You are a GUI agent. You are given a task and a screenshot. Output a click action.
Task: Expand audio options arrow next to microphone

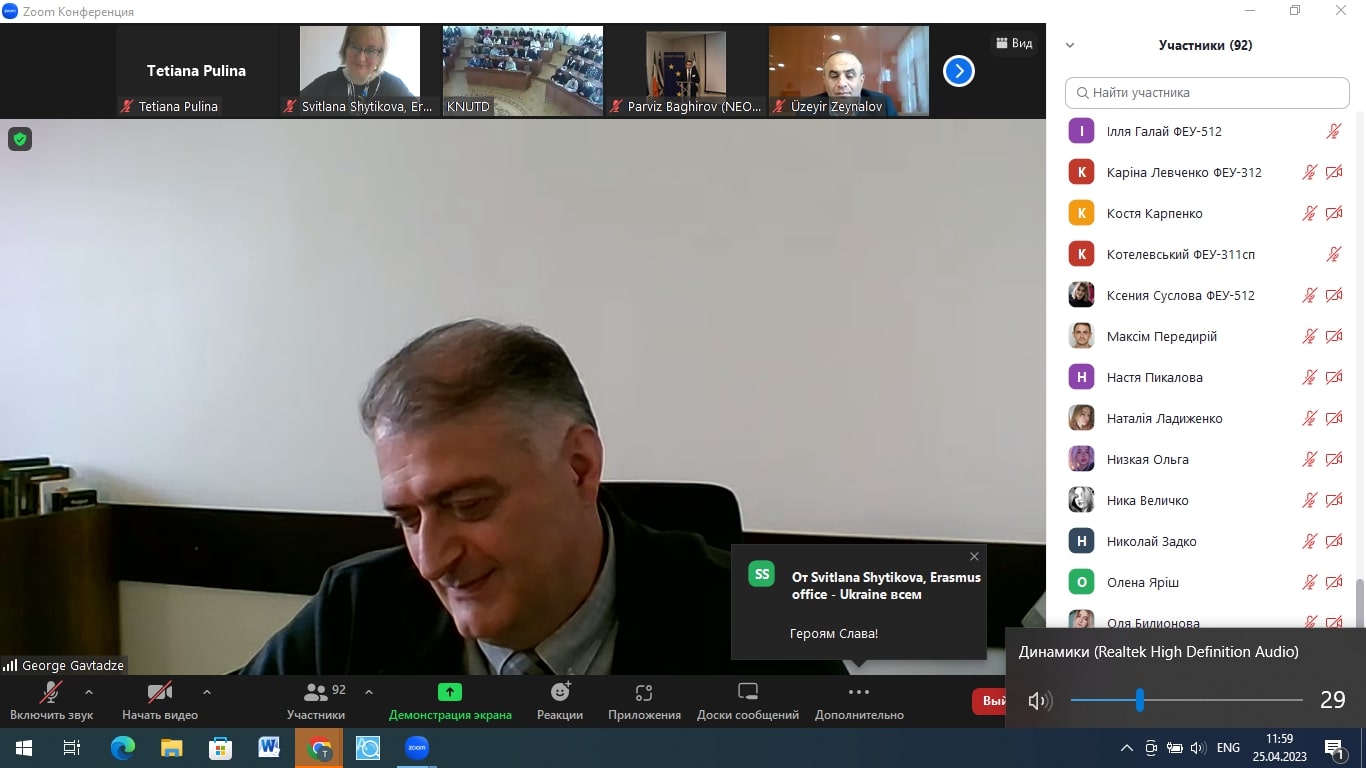(89, 691)
